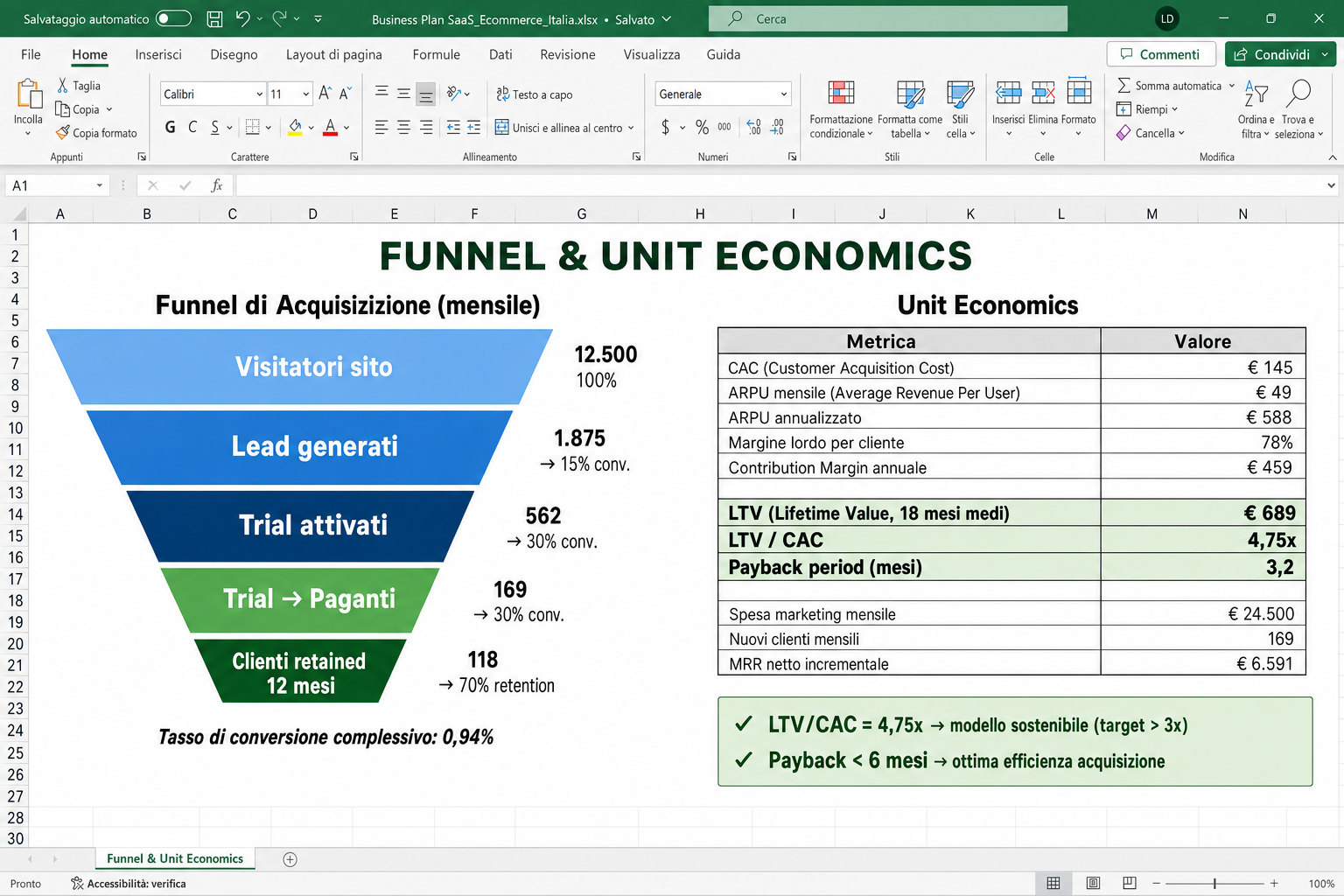Screen dimensions: 1344x896
Task: Open the fill color dropdown arrow
Action: 311,128
